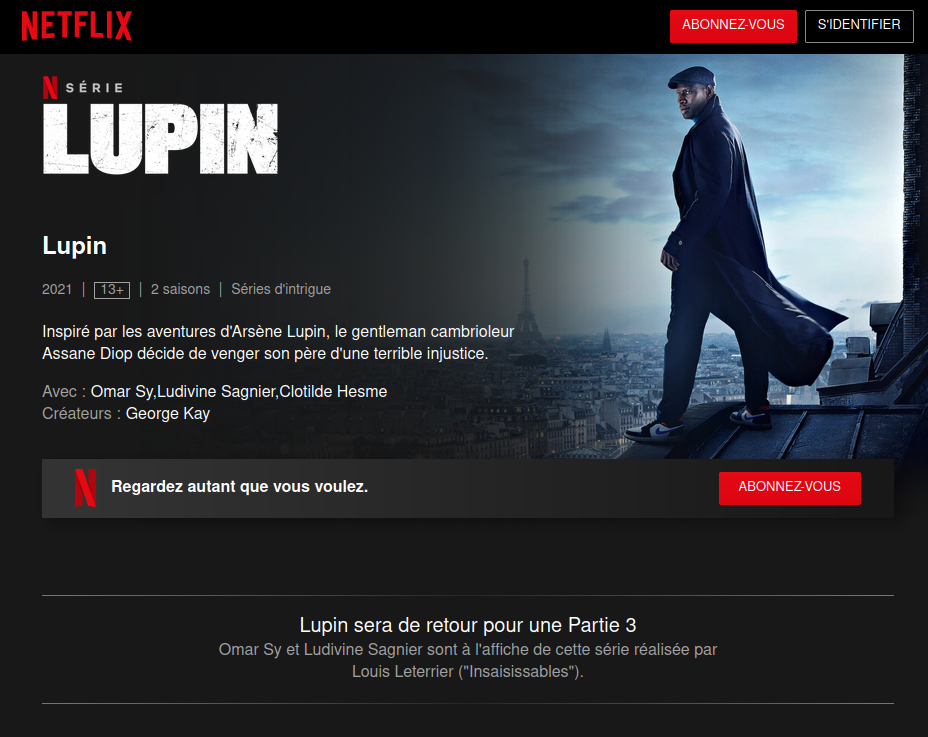Select cast member Clotilde Hesme

[x=333, y=391]
